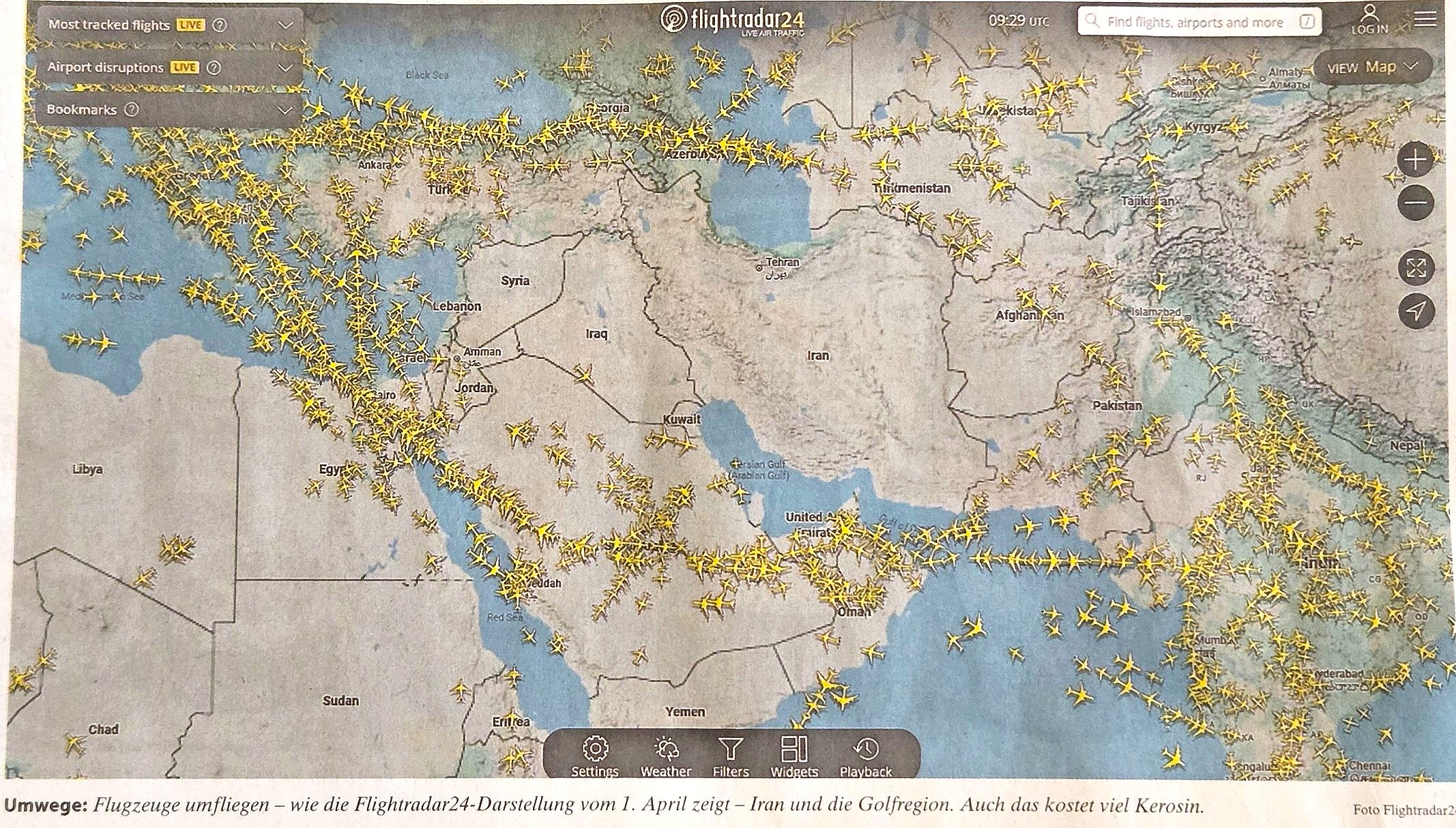The height and width of the screenshot is (828, 1456).
Task: Open the Settings gear in bottom toolbar
Action: (x=595, y=750)
